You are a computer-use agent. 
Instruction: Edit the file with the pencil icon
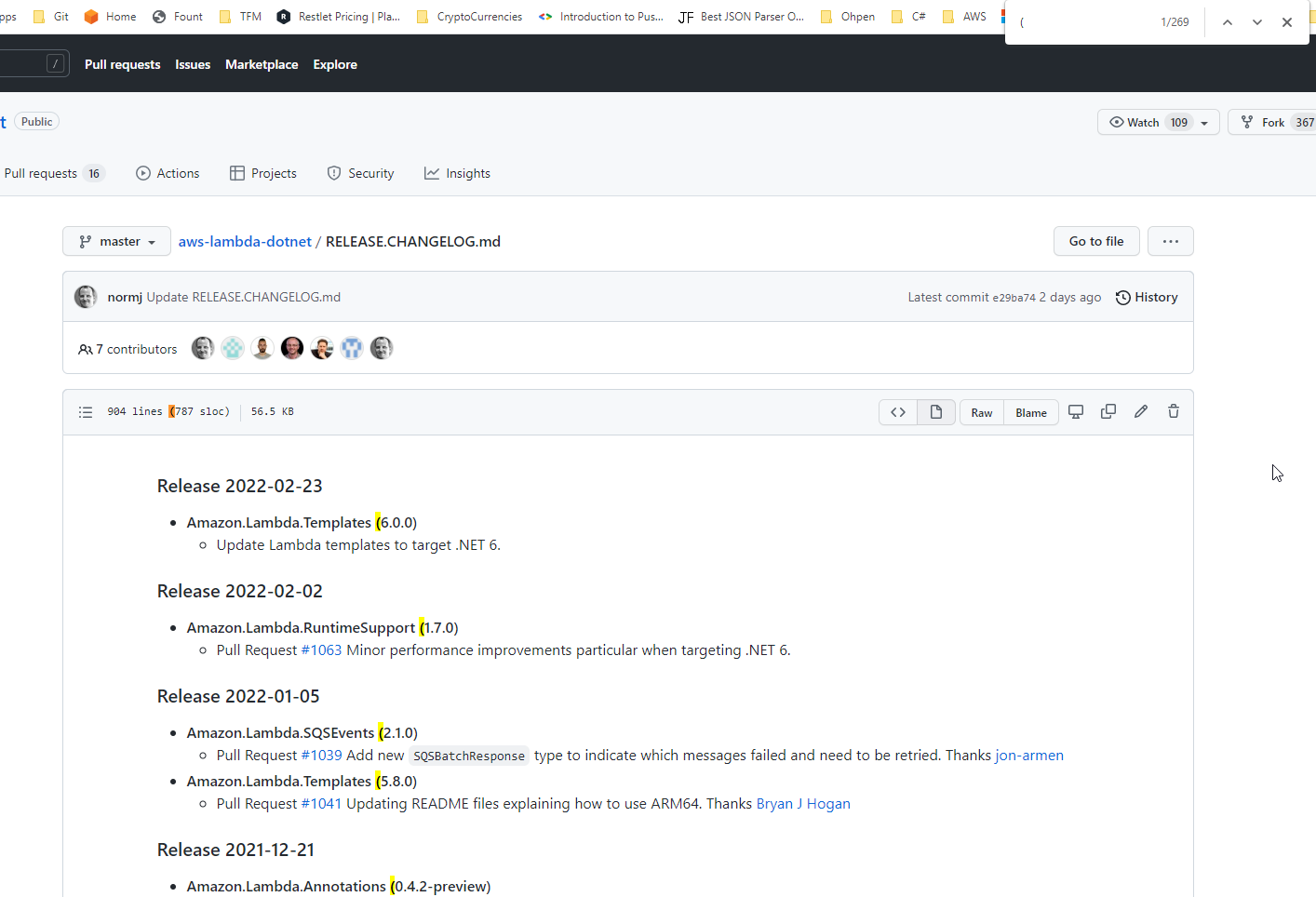1140,410
